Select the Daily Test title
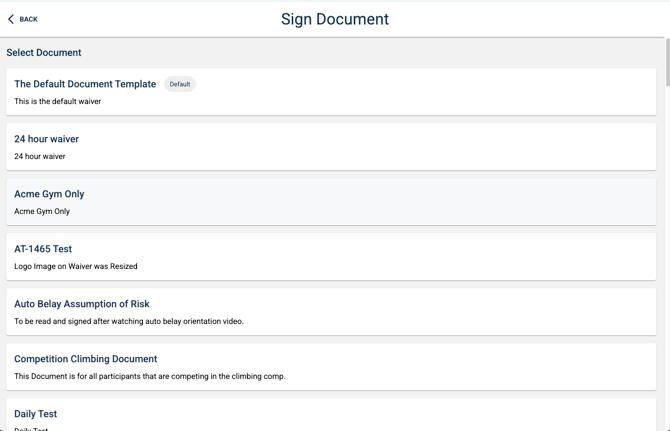The height and width of the screenshot is (431, 670). tap(36, 414)
